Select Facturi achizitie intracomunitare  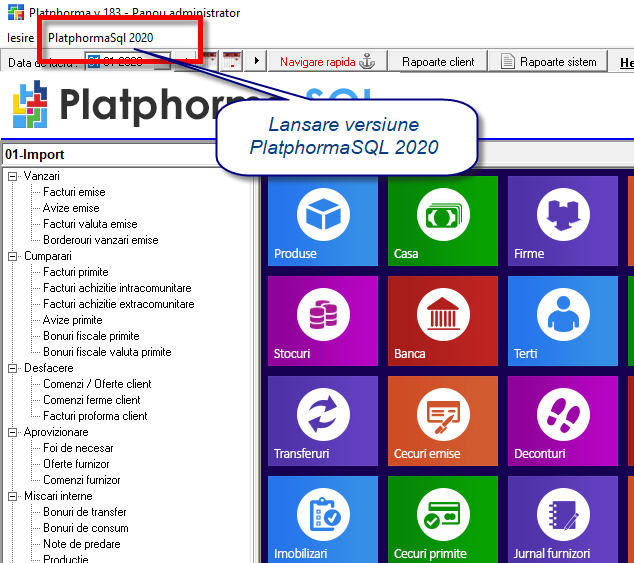[x=117, y=288]
